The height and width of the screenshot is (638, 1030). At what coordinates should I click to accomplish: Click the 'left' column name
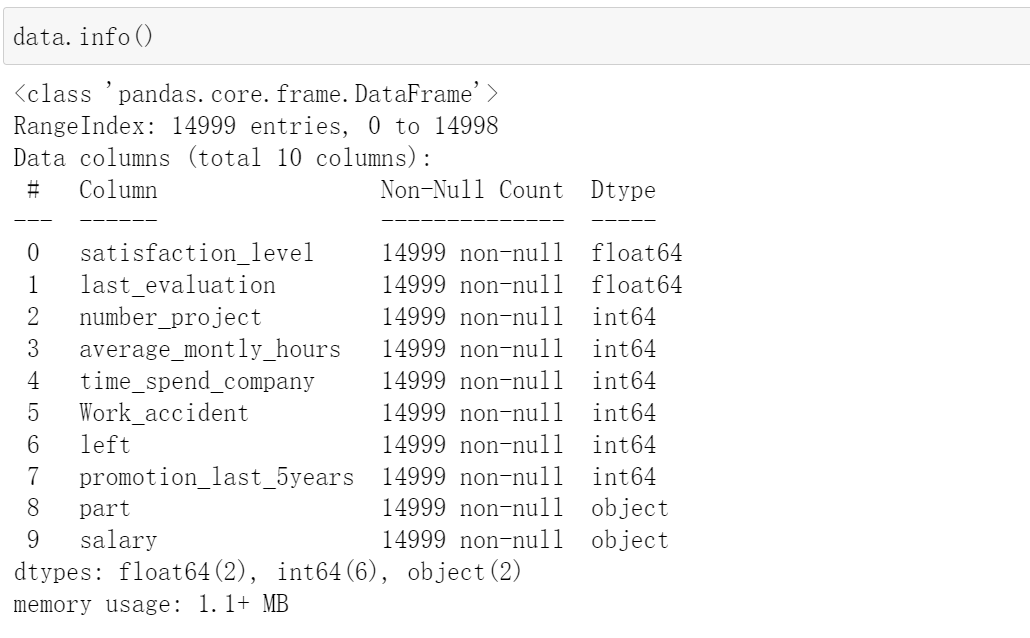tap(105, 445)
